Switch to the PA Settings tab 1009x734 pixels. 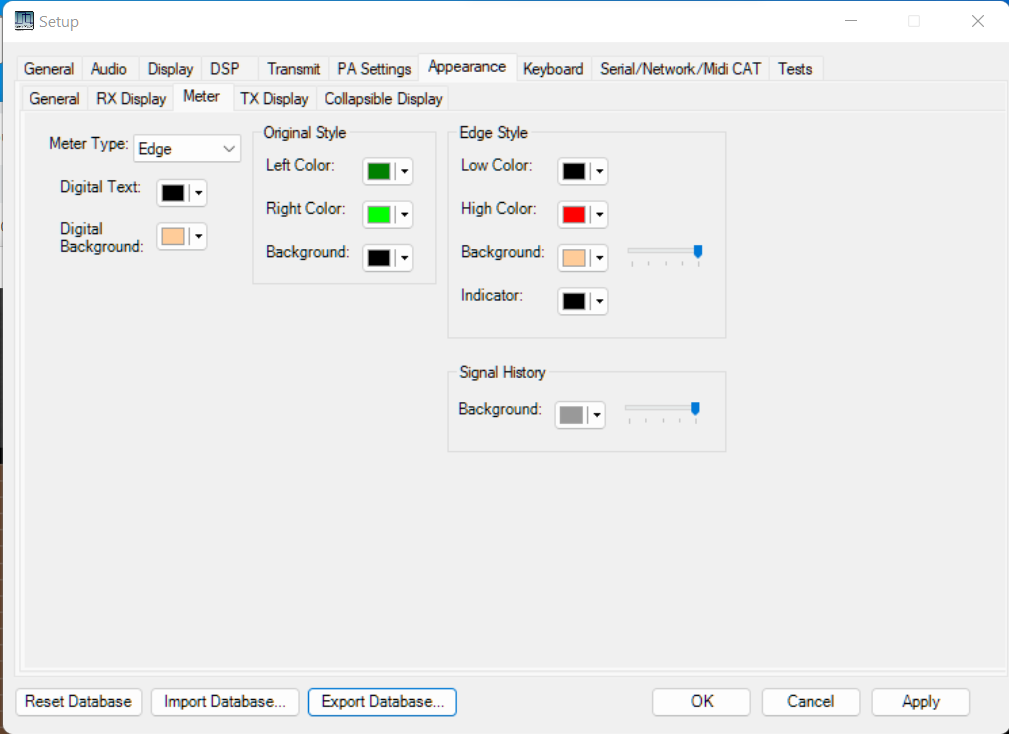(374, 69)
